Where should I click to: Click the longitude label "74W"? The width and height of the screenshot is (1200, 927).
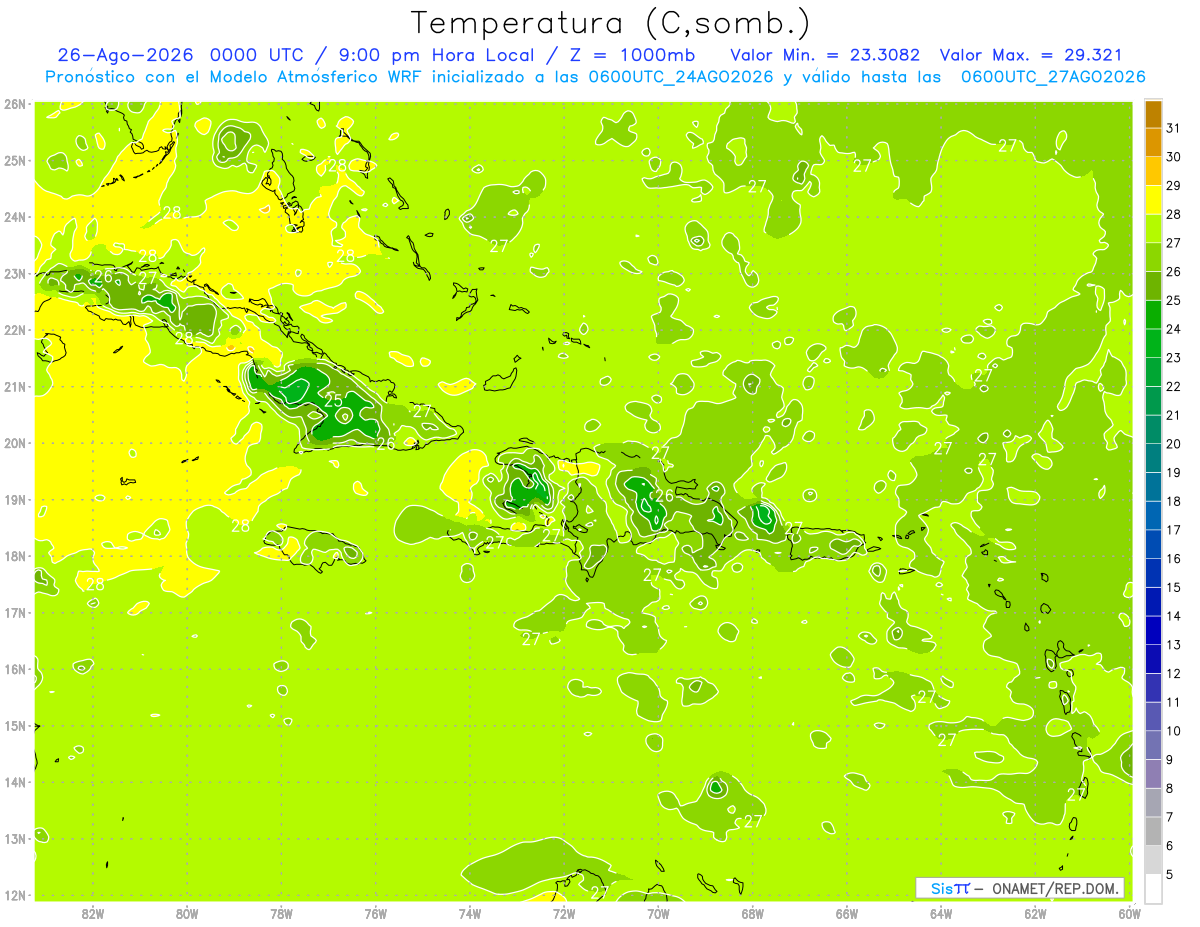tap(469, 913)
